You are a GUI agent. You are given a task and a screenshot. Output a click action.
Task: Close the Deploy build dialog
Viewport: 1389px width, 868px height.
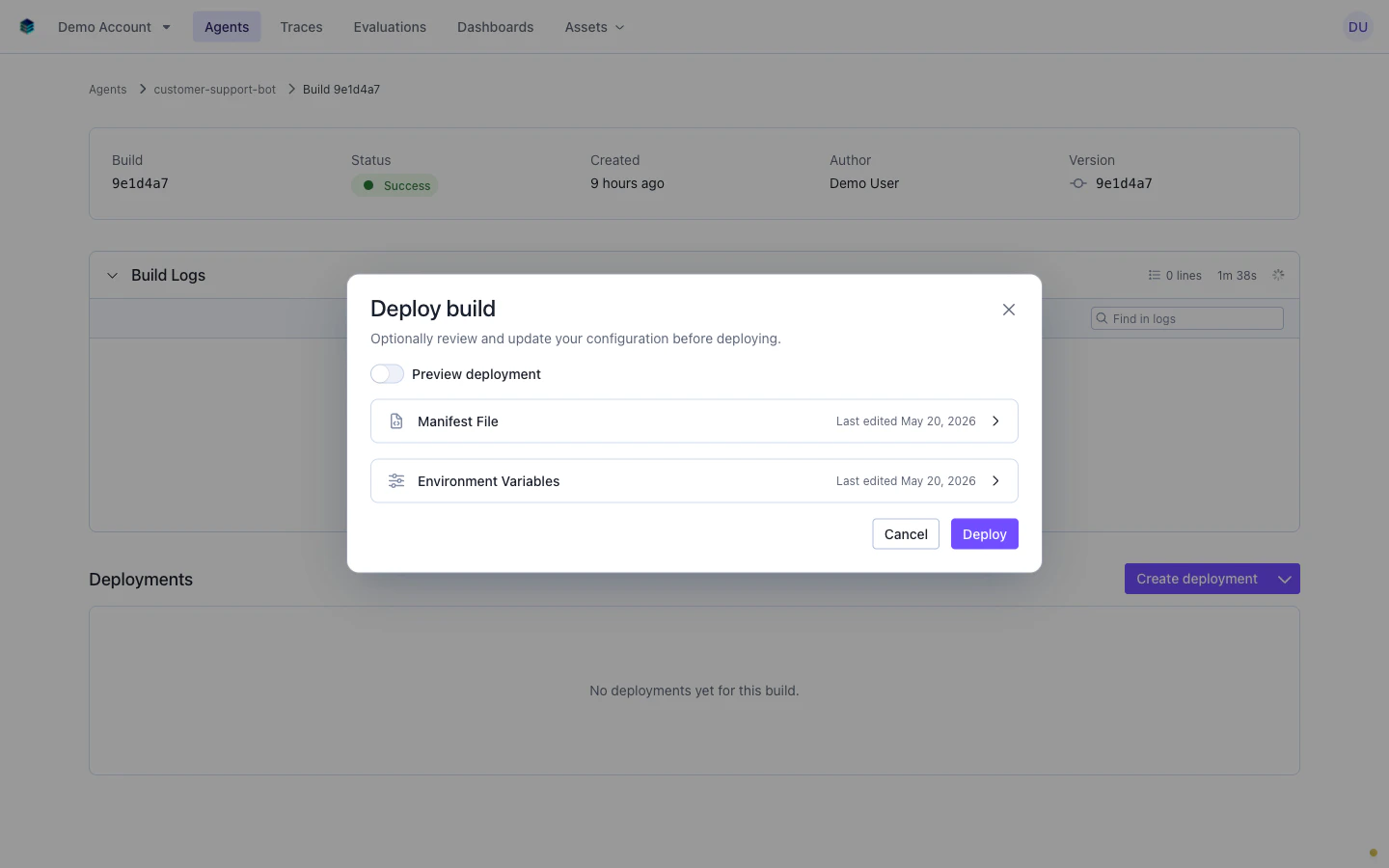click(1009, 310)
